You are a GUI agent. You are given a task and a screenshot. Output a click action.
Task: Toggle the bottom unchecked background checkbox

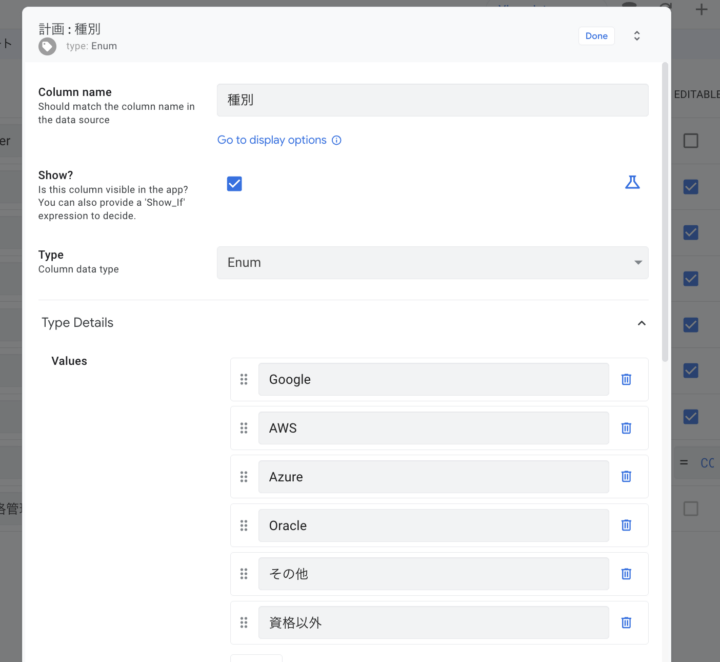[x=691, y=509]
